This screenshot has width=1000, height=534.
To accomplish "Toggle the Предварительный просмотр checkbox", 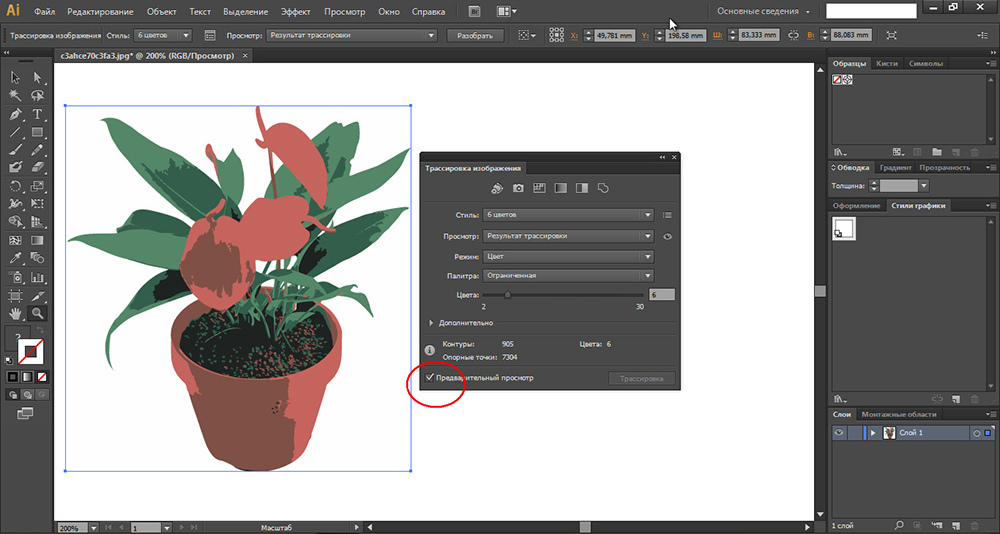I will pos(430,378).
